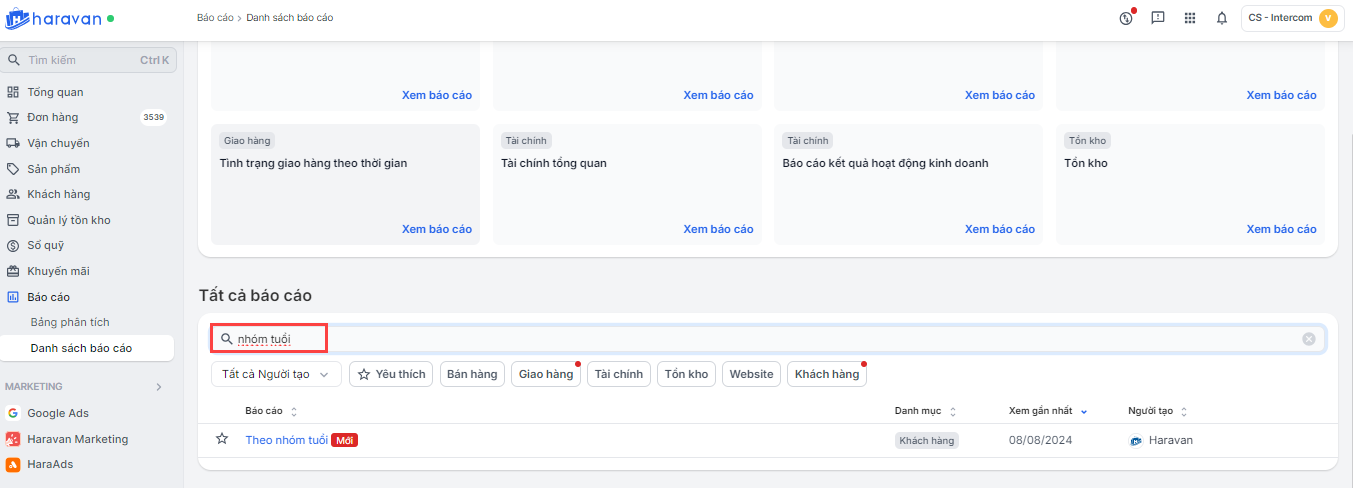Click the notification bell icon
Image resolution: width=1353 pixels, height=488 pixels.
1221,18
